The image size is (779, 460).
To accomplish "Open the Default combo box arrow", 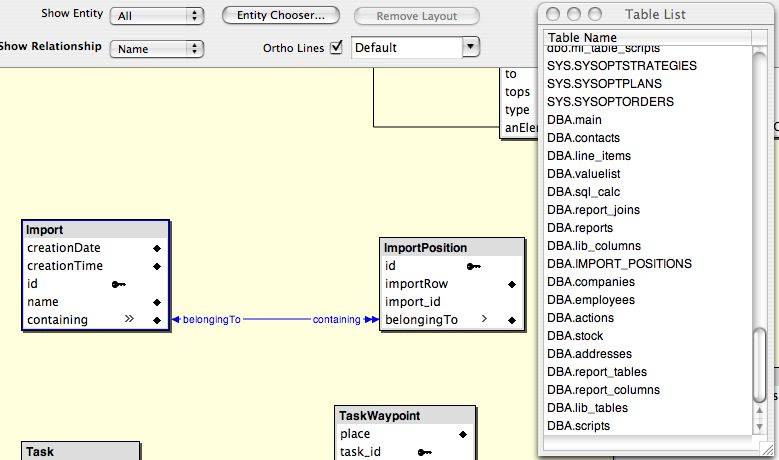I will [x=470, y=47].
